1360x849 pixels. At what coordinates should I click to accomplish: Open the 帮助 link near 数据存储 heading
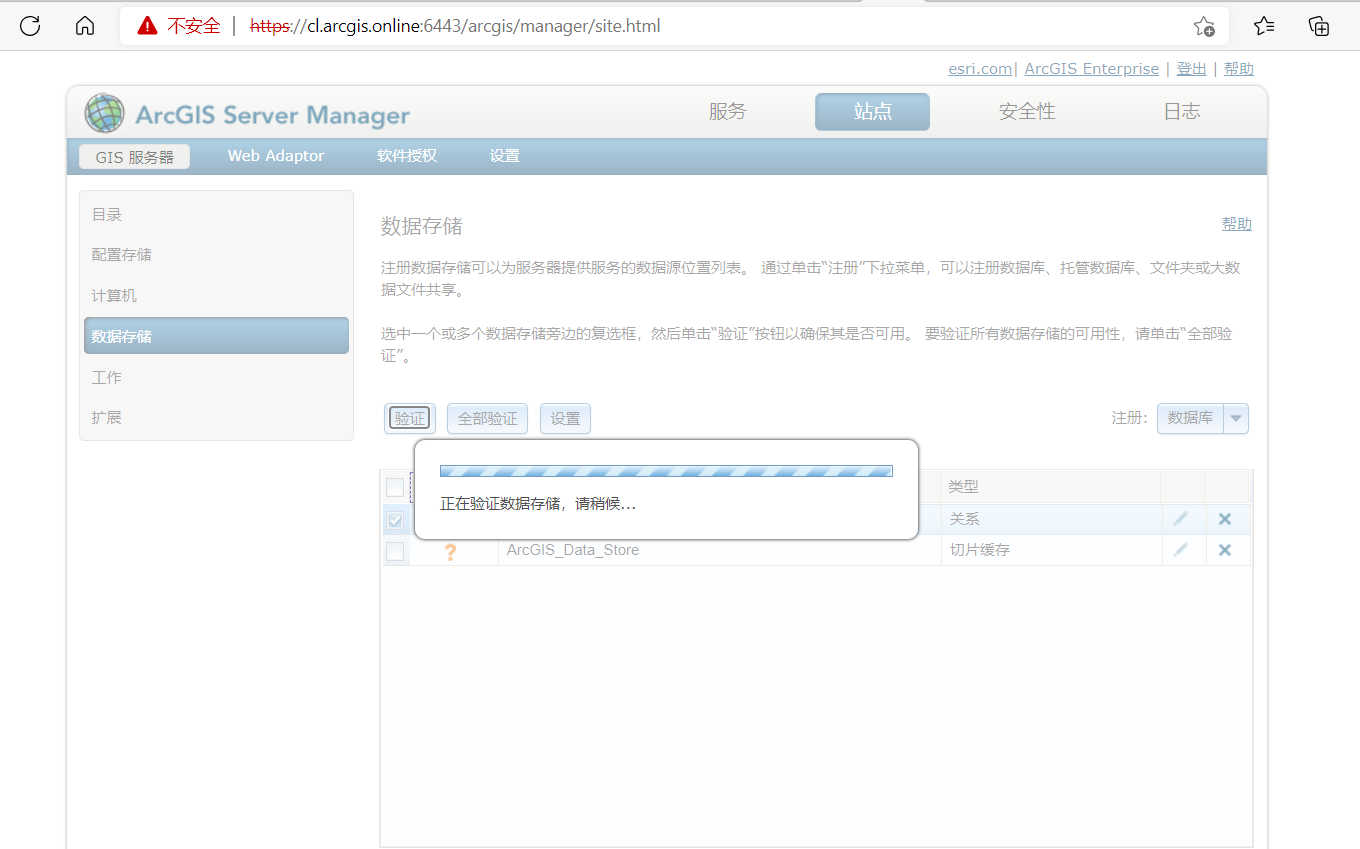pyautogui.click(x=1236, y=223)
